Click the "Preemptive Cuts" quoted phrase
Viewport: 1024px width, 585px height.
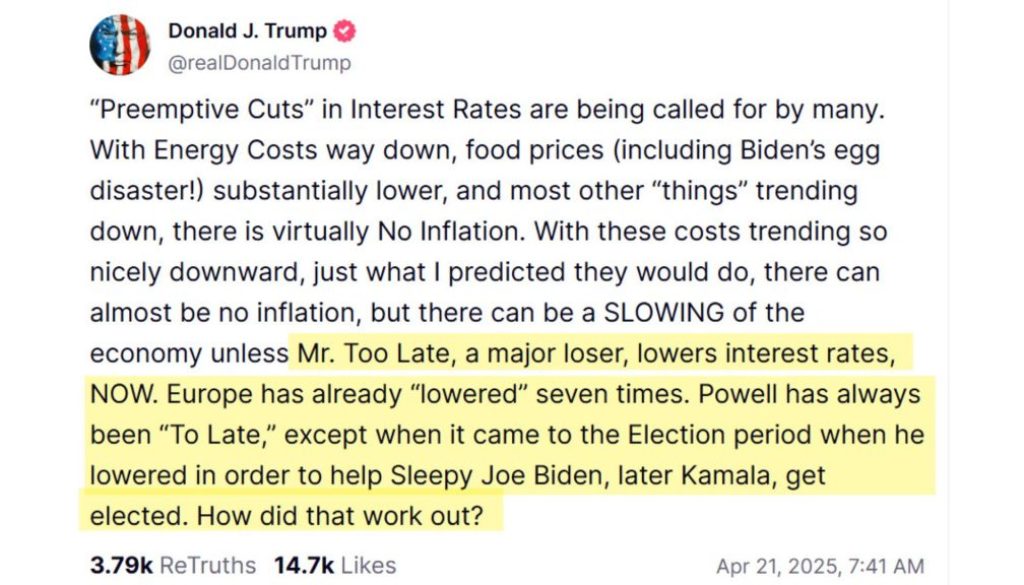202,110
